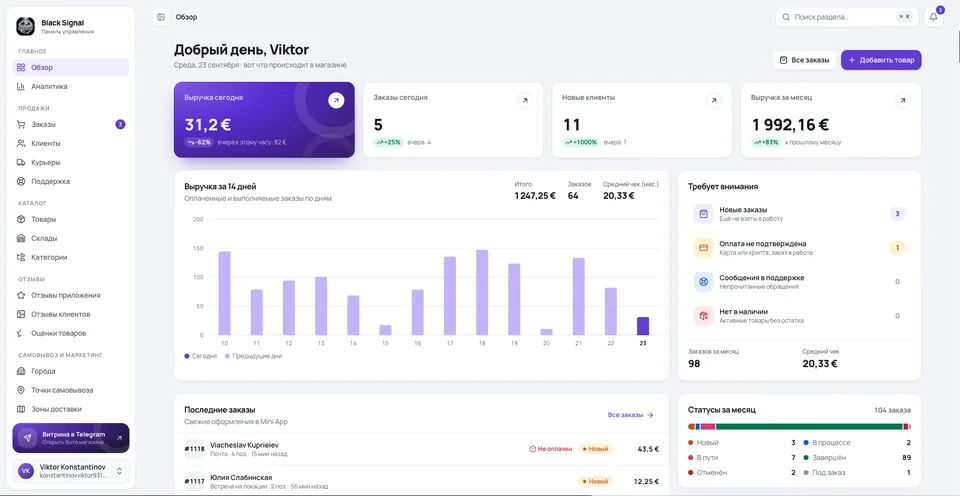Open the arrow on Выручка за месяц card

(902, 100)
